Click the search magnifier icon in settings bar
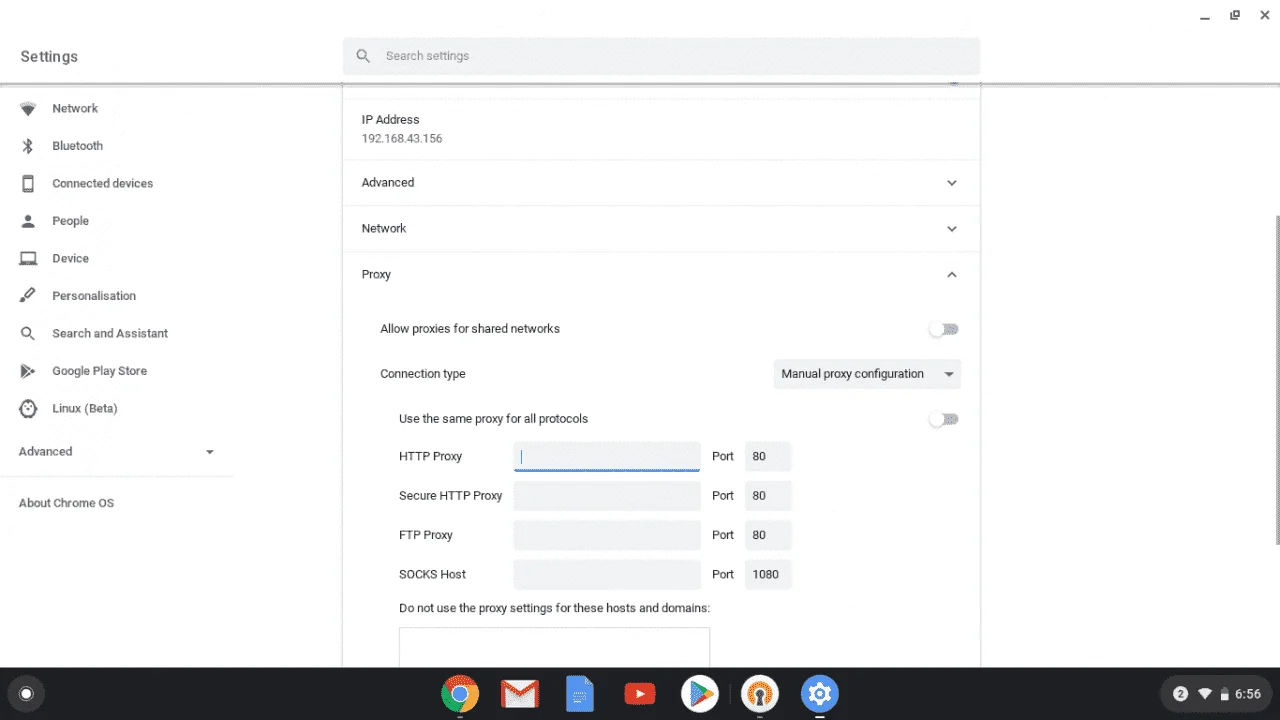 tap(363, 56)
